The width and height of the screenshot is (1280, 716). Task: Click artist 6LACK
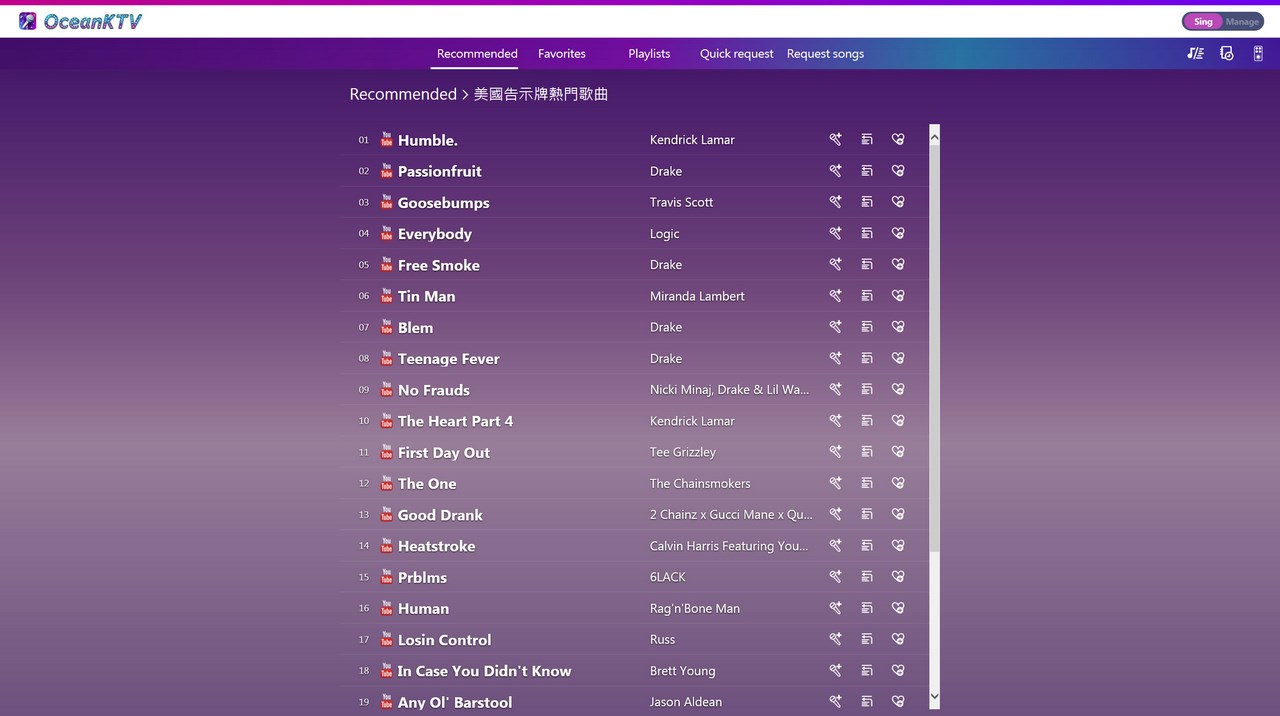coord(668,577)
